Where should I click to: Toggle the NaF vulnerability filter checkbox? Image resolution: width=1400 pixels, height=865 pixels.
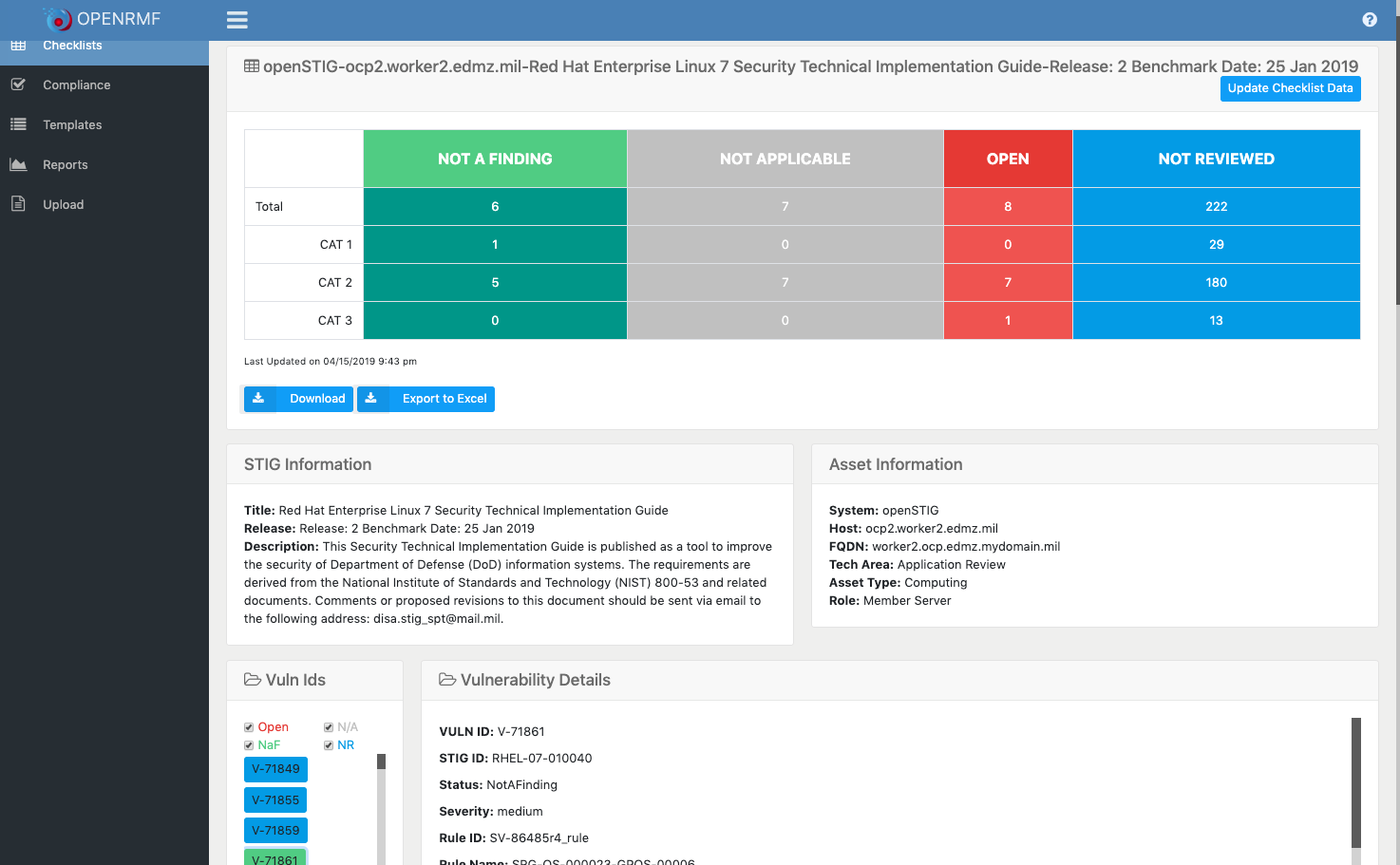(249, 745)
